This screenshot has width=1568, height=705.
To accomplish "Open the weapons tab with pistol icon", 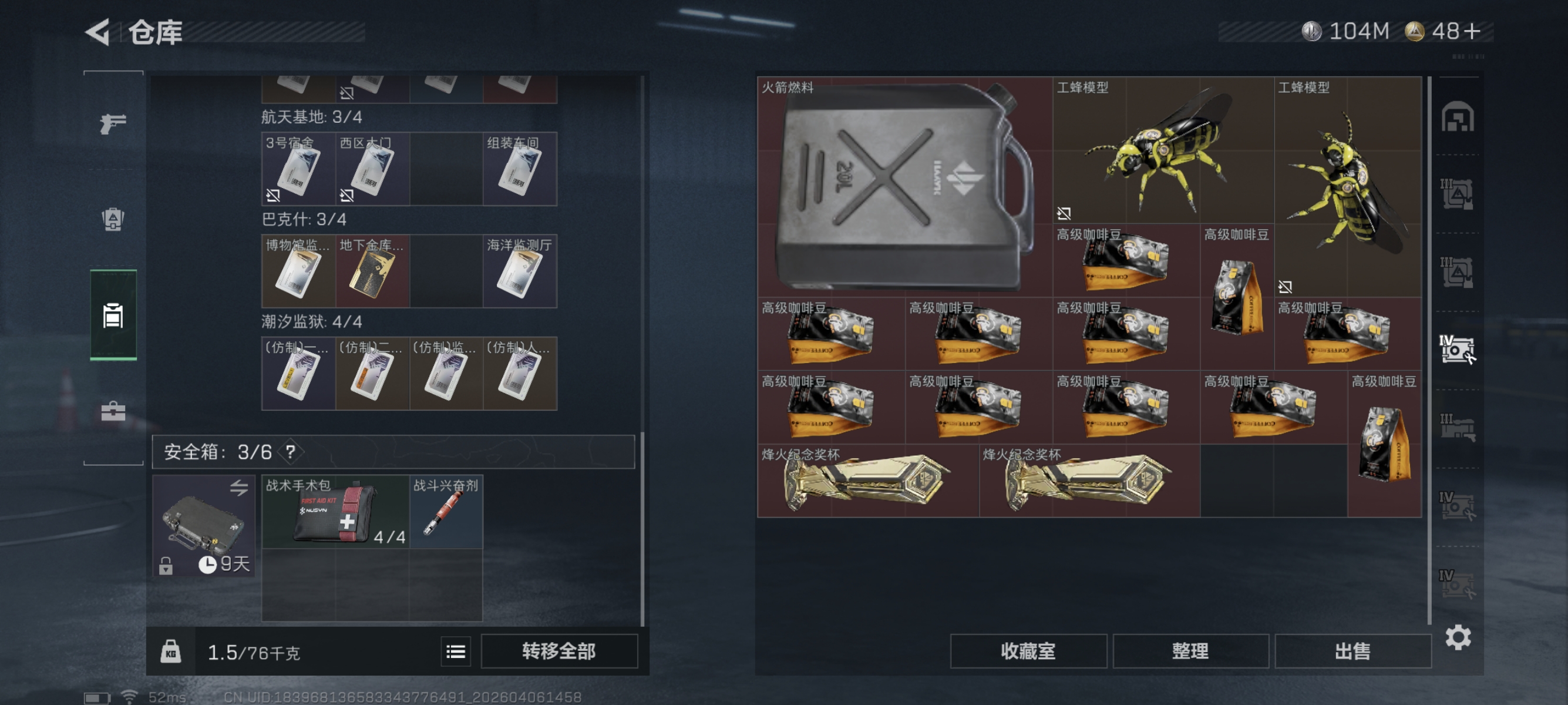I will pos(113,123).
